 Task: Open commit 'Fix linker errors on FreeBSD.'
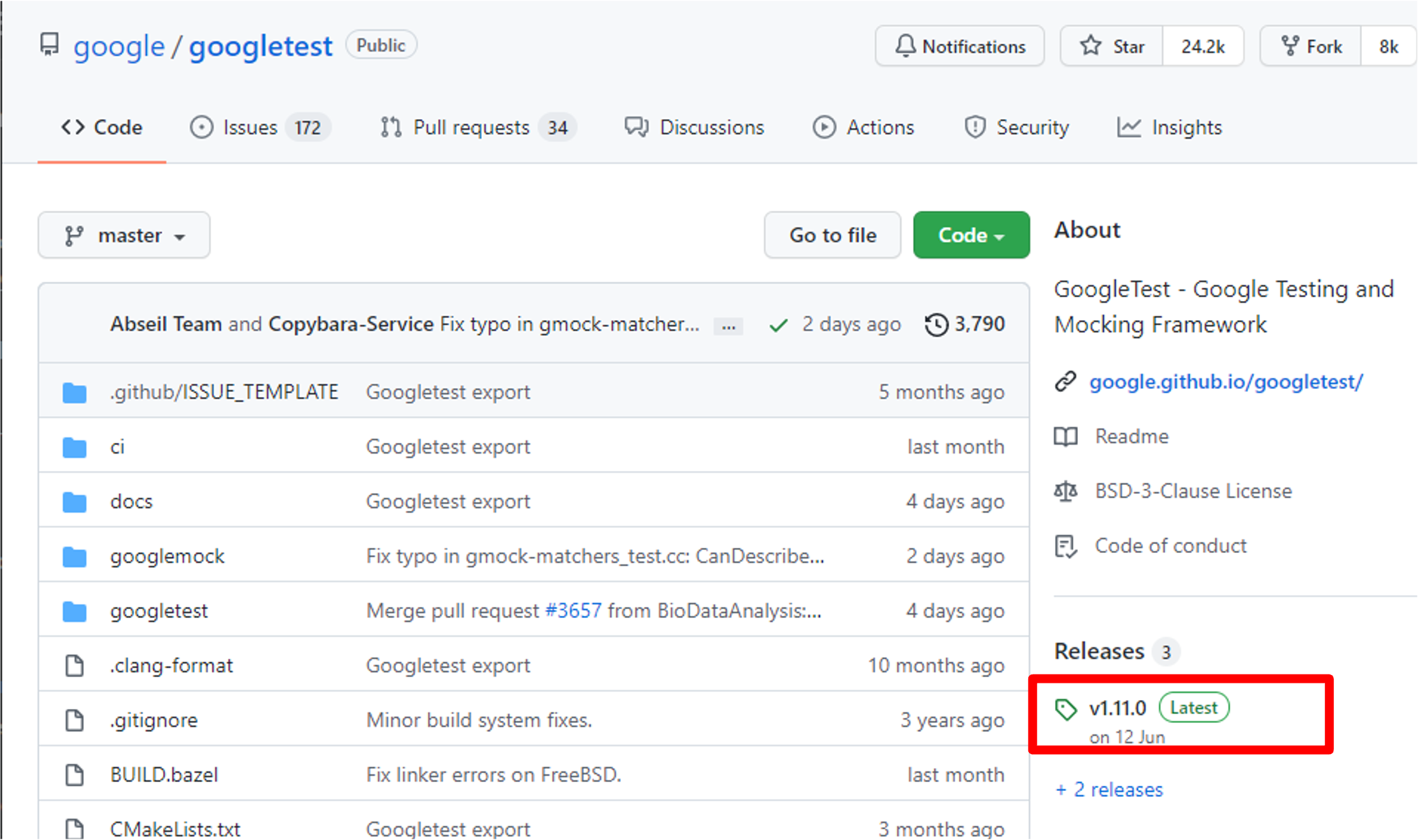point(493,775)
